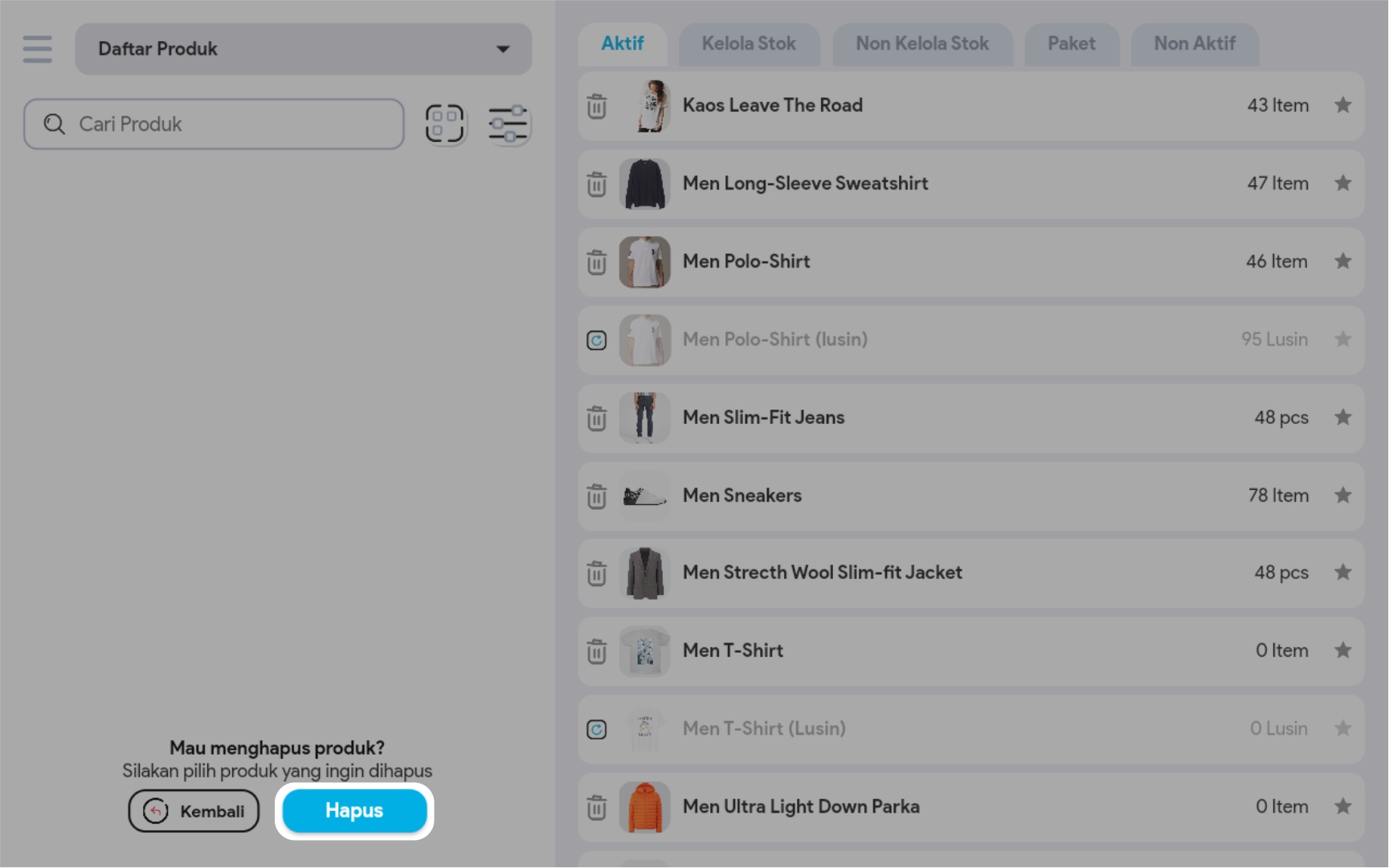Viewport: 1389px width, 868px height.
Task: Select Men Strecth Wool Slim-fit Jacket thumbnail
Action: pyautogui.click(x=644, y=573)
